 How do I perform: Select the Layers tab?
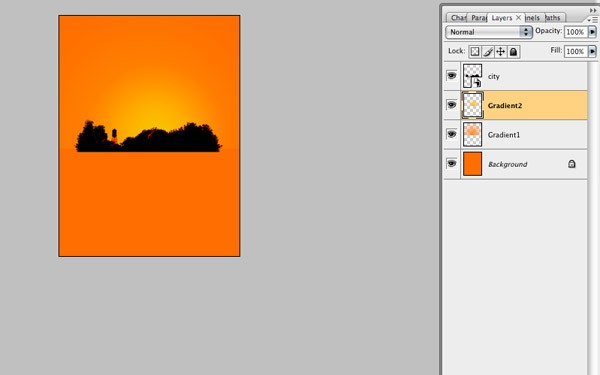[x=502, y=18]
